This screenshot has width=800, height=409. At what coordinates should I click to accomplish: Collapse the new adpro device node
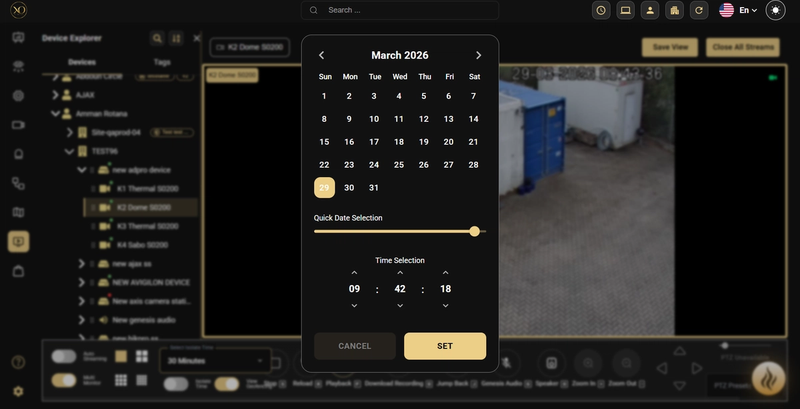pos(81,170)
